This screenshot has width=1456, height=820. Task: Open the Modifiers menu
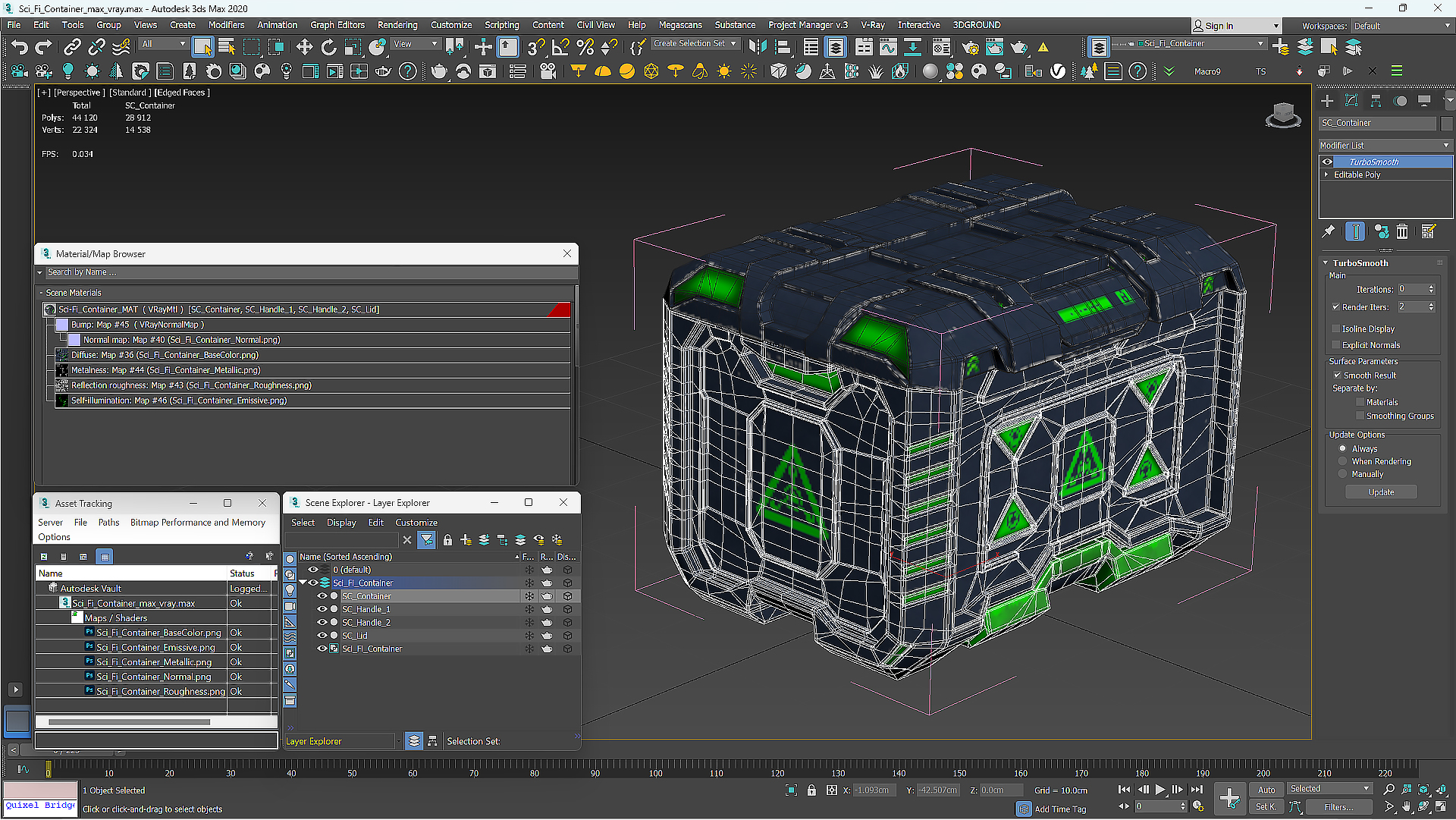coord(226,25)
